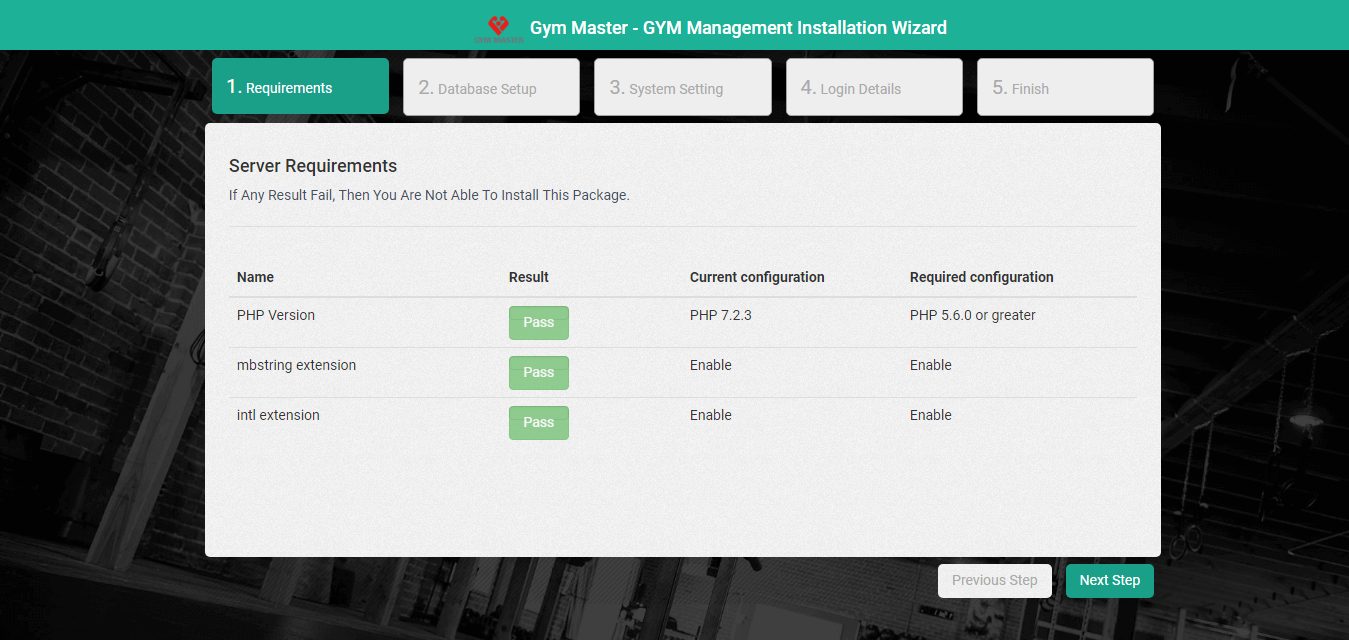This screenshot has height=640, width=1349.
Task: Click the Required configuration column header
Action: (981, 277)
